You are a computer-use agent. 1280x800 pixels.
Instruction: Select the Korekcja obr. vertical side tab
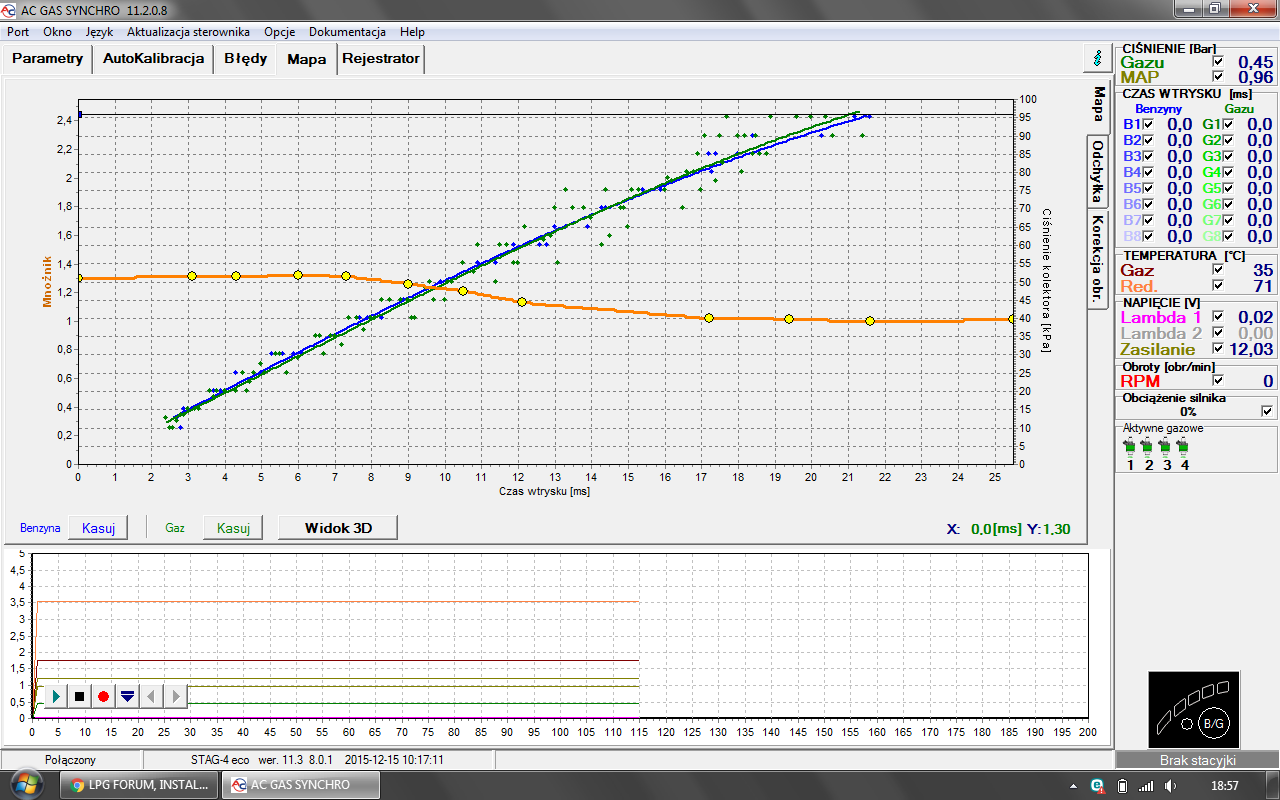pos(1098,258)
